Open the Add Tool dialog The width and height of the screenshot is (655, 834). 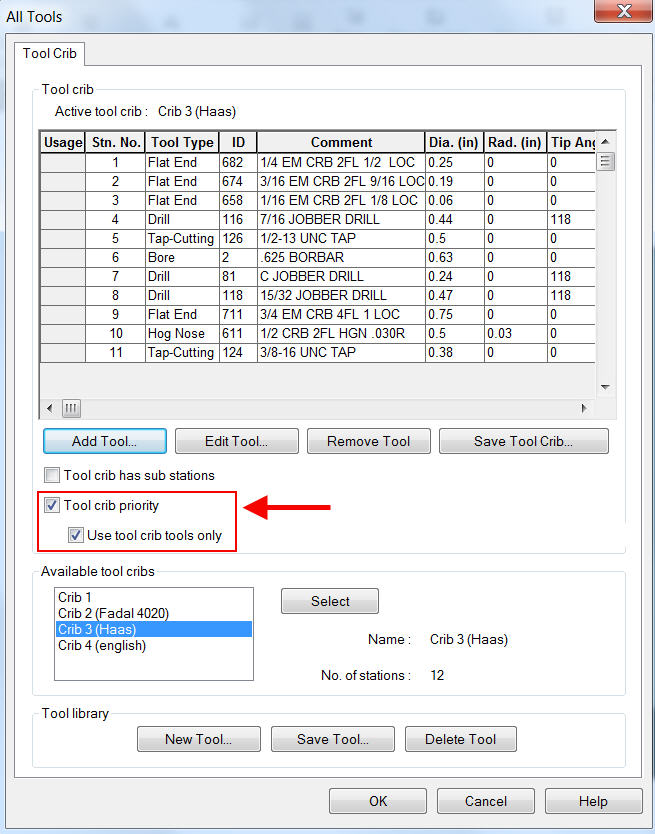105,441
